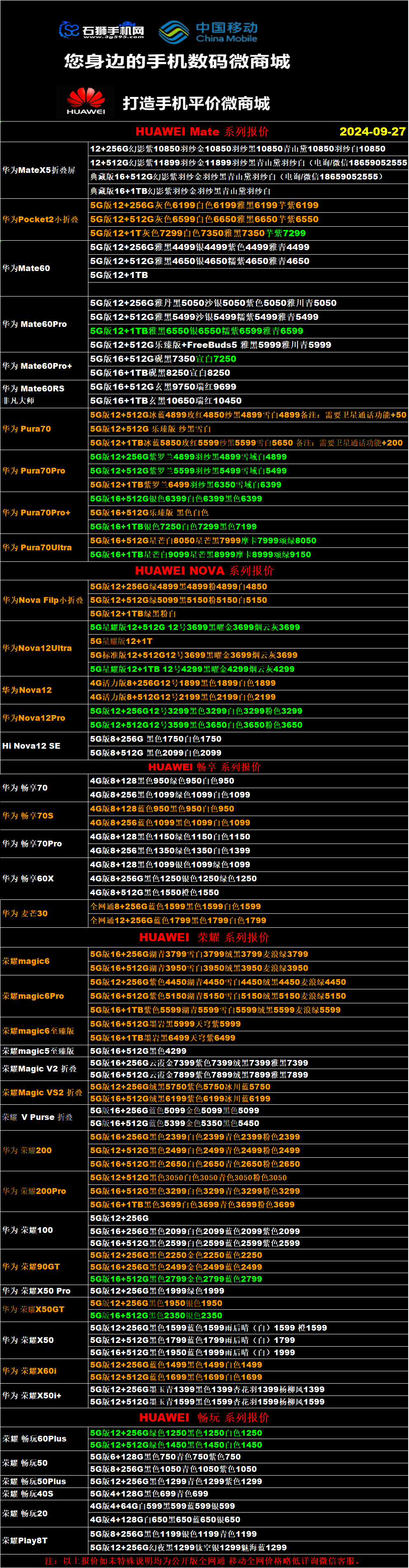Click the yellow date 2024-09-27
The height and width of the screenshot is (1568, 409).
[372, 131]
